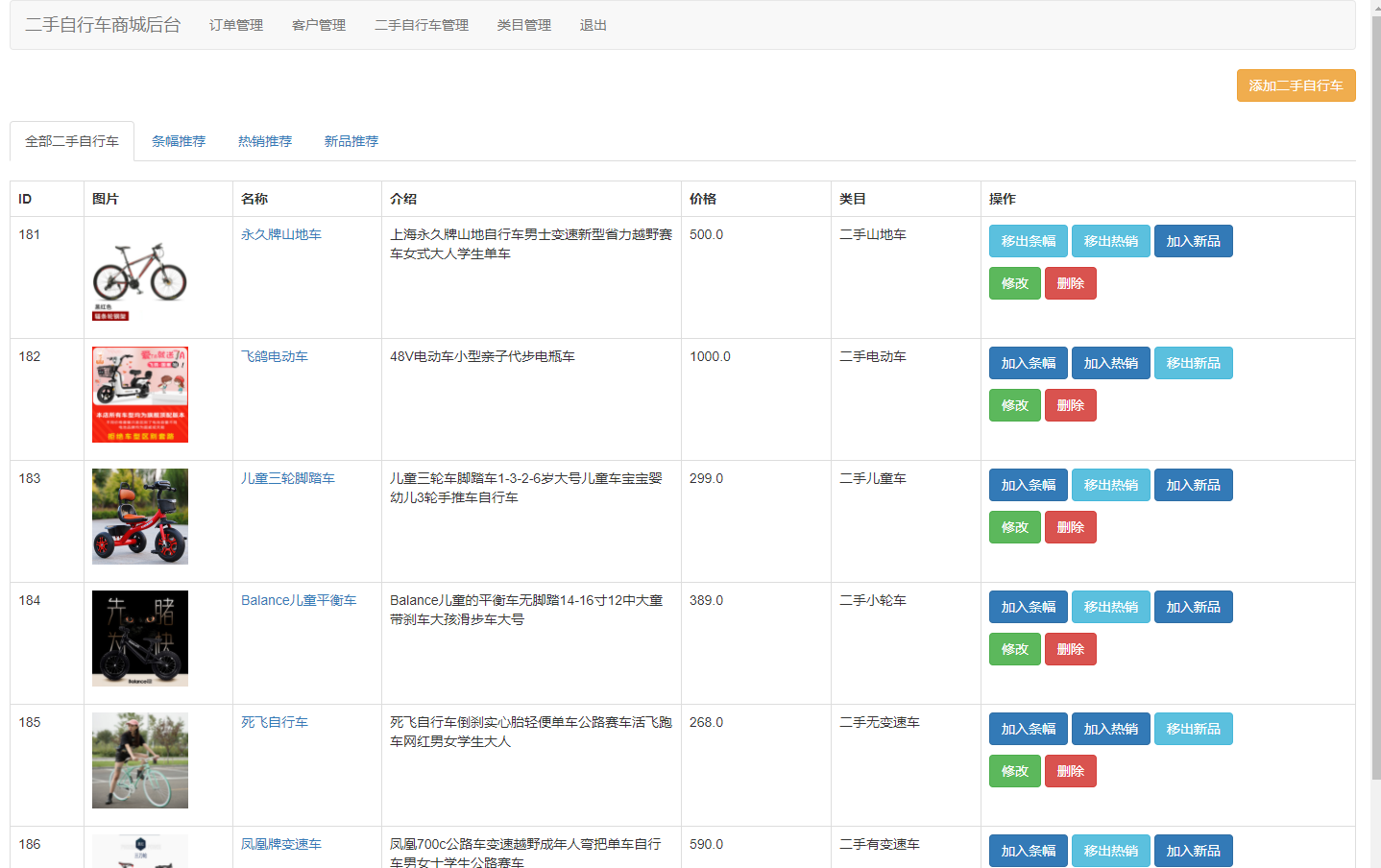Image resolution: width=1381 pixels, height=868 pixels.
Task: Open the 订单管理 menu item
Action: [x=235, y=26]
